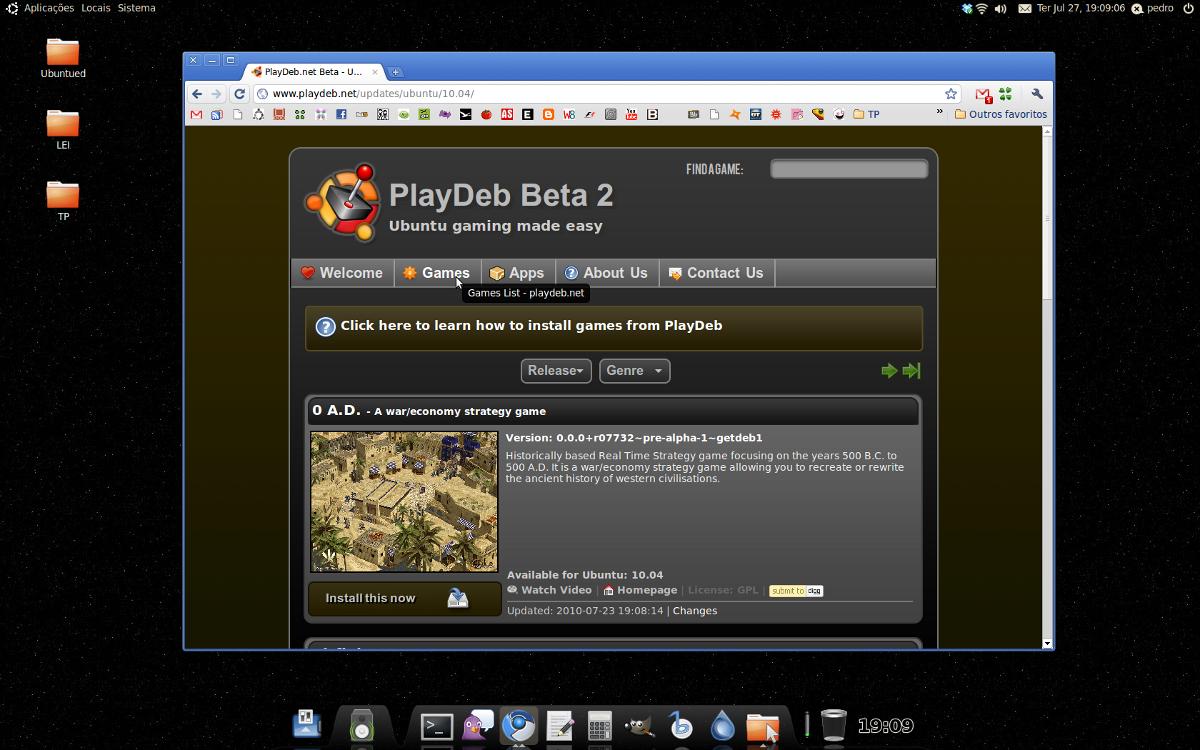Launch the terminal from the dock
The height and width of the screenshot is (750, 1200).
click(x=437, y=726)
